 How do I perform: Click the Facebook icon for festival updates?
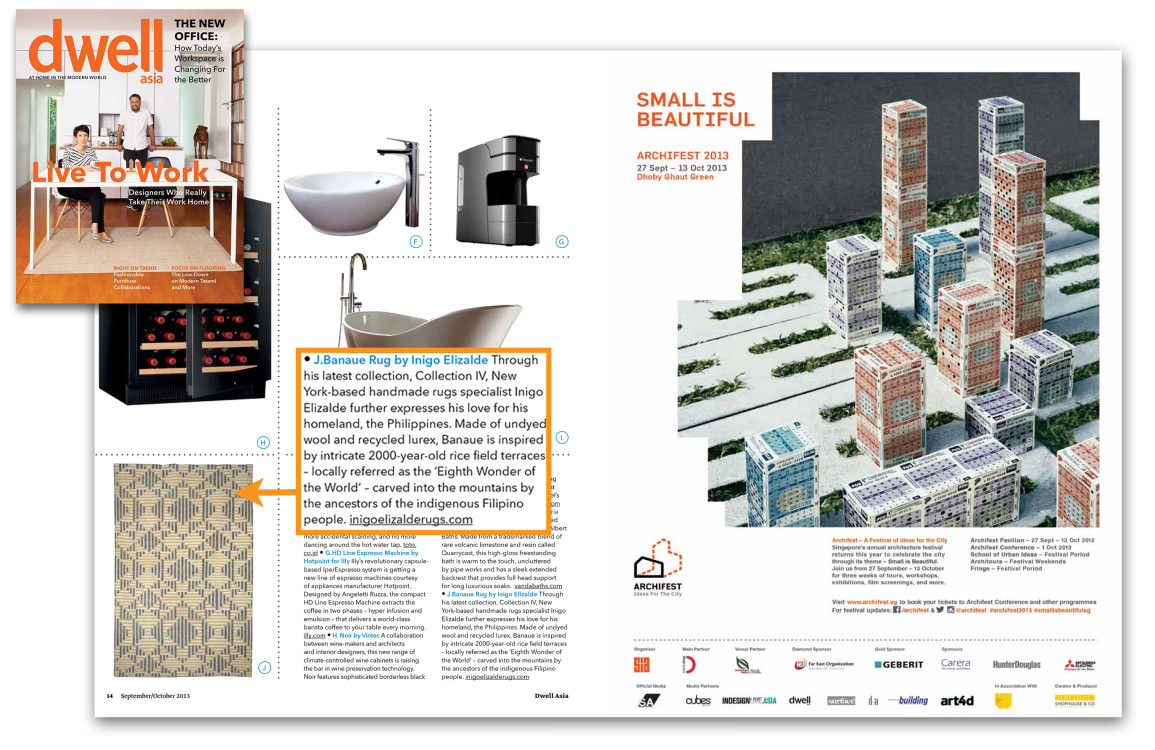(895, 610)
